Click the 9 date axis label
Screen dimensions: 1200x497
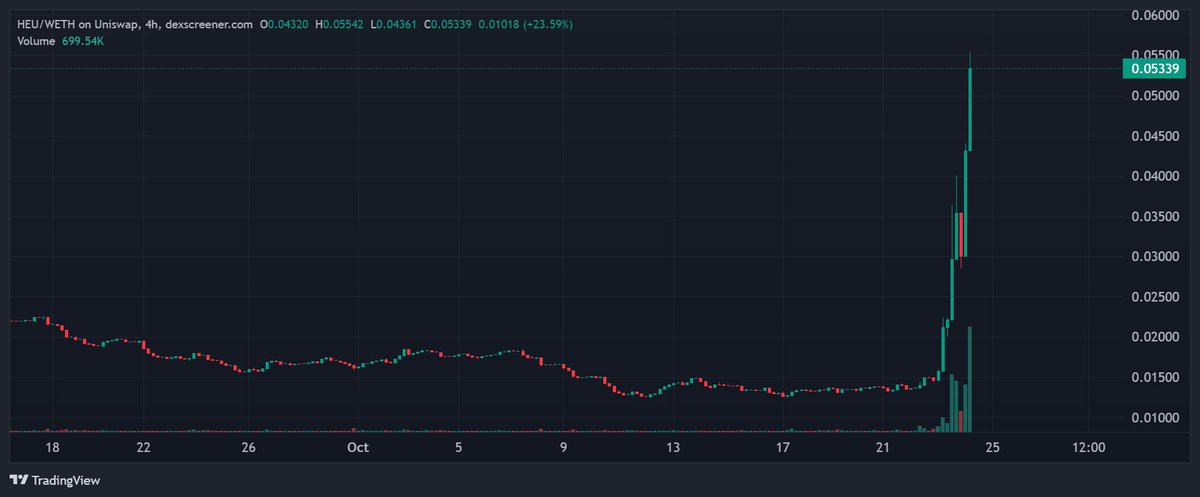(x=565, y=447)
